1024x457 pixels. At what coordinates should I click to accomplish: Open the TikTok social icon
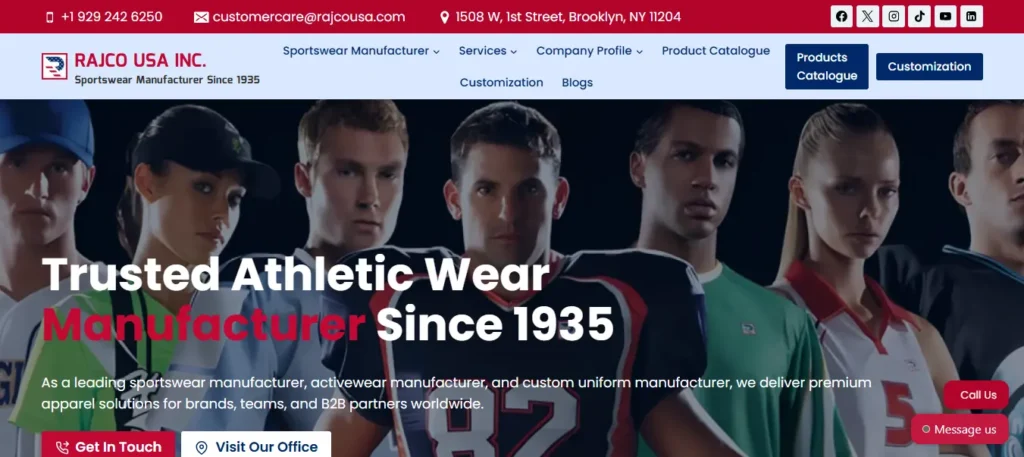pyautogui.click(x=920, y=16)
